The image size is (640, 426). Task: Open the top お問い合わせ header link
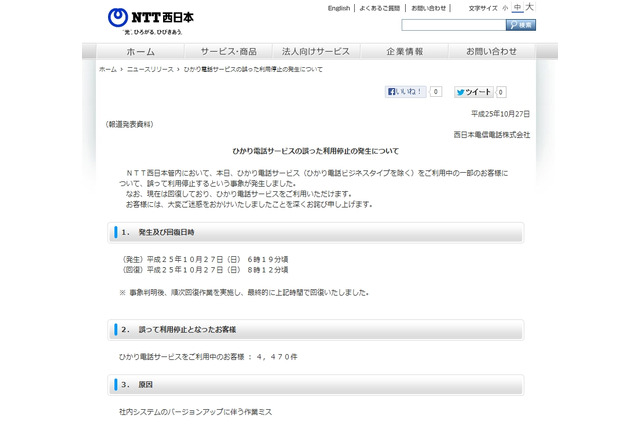429,8
